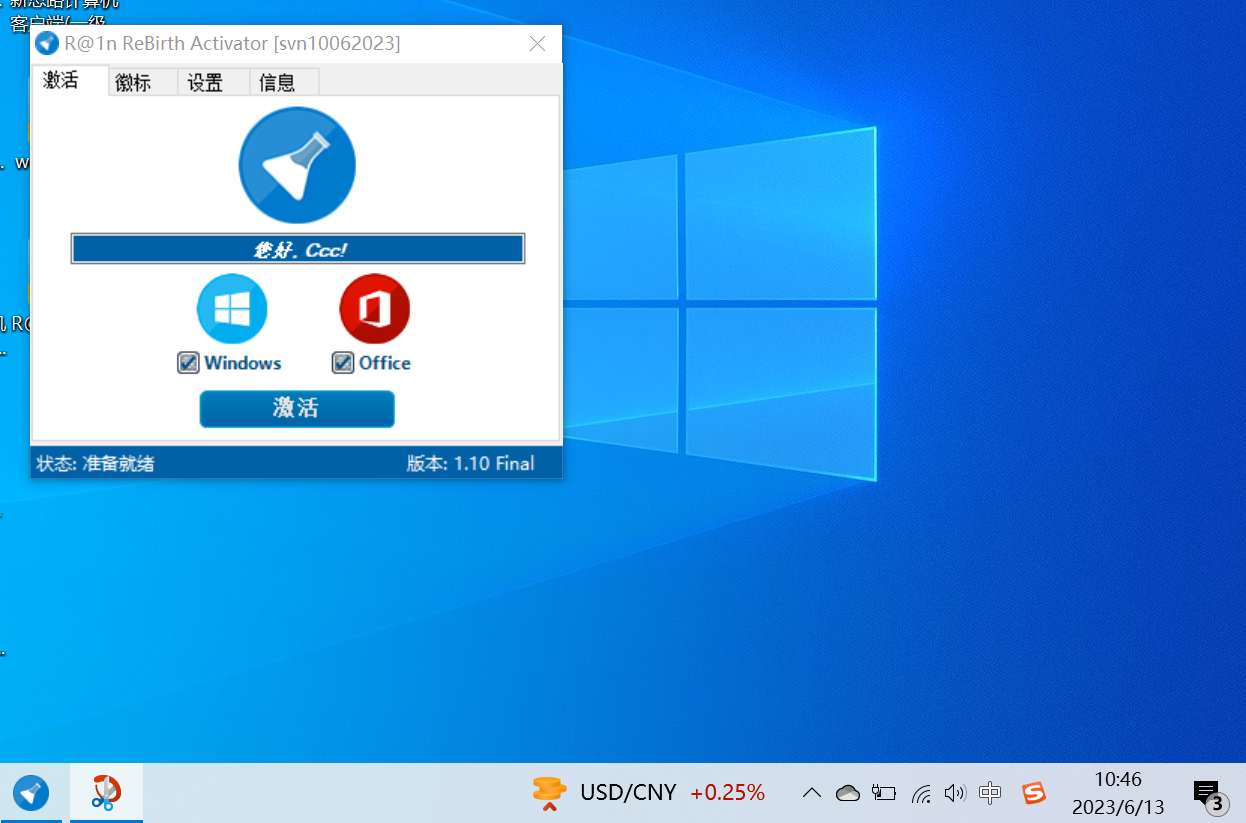Image resolution: width=1246 pixels, height=823 pixels.
Task: Uncheck the Office checkbox
Action: pyautogui.click(x=343, y=363)
